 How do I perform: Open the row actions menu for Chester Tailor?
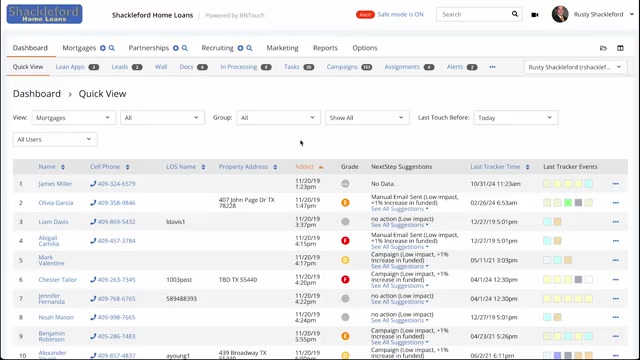(x=616, y=280)
